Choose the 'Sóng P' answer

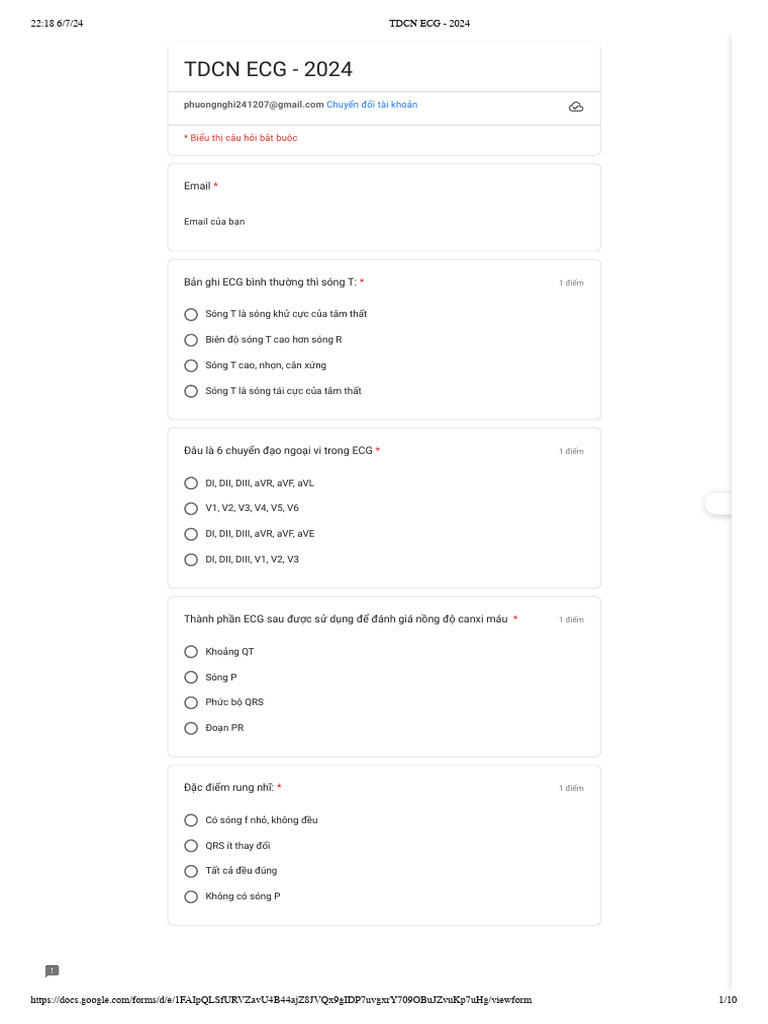click(x=191, y=677)
